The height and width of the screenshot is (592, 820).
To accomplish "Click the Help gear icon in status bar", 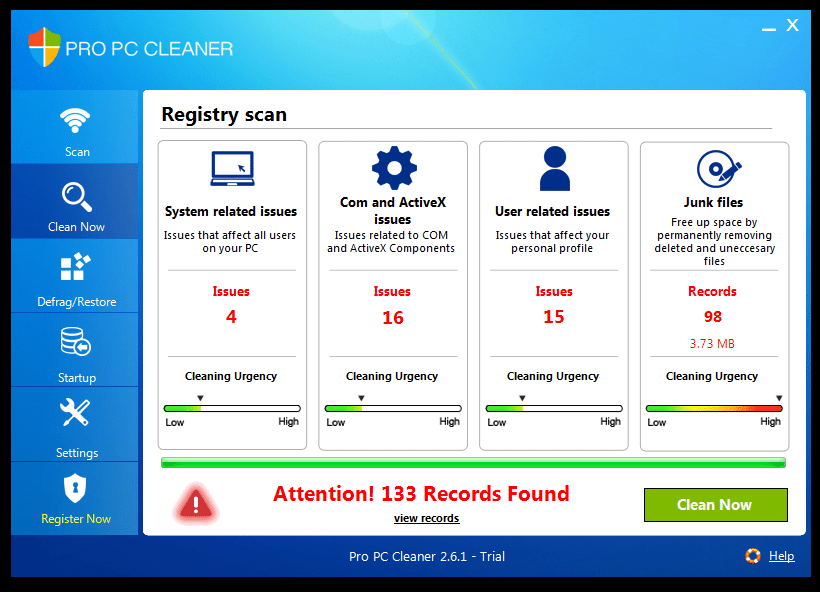I will [753, 556].
